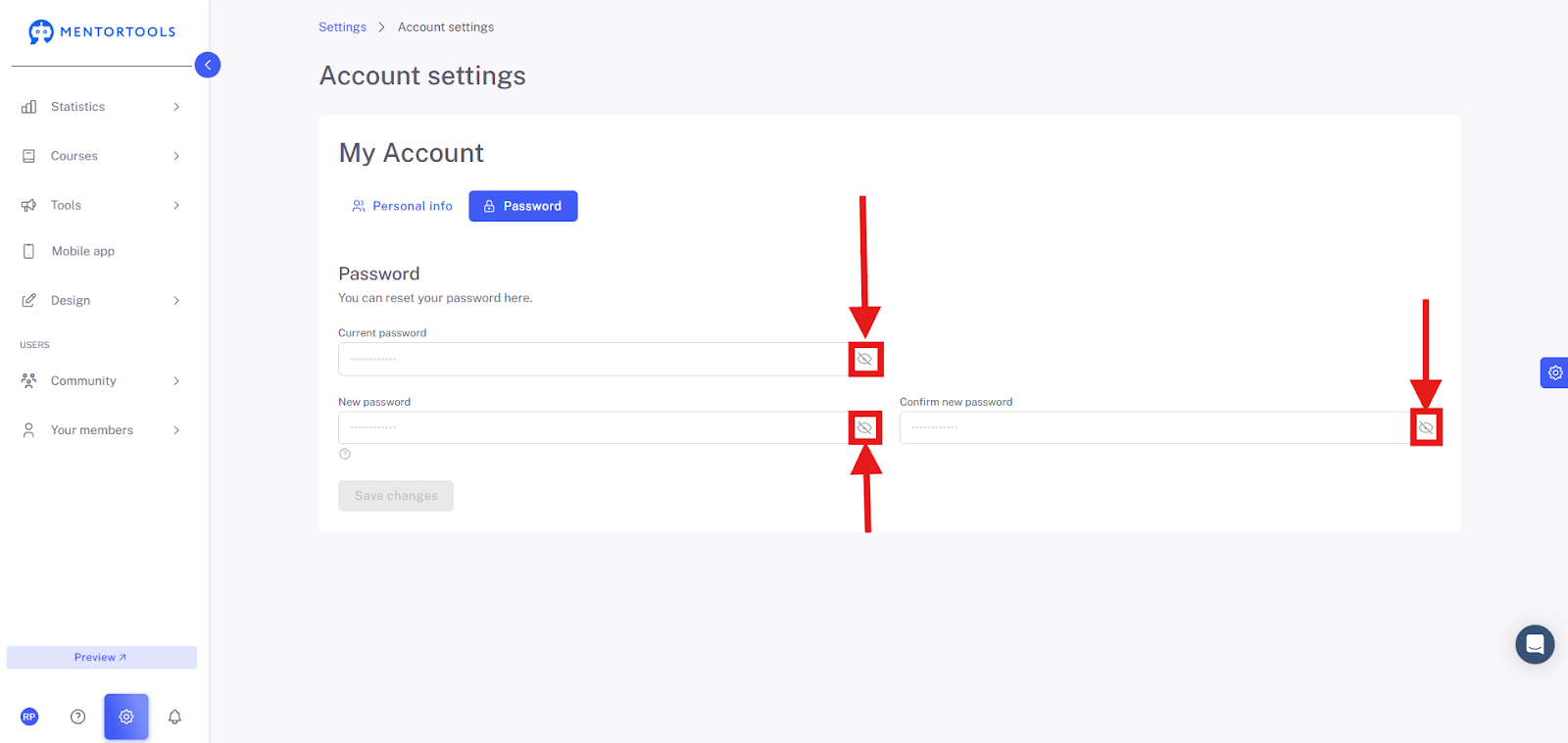Collapse the sidebar with the round arrow button
This screenshot has height=743, width=1568.
click(x=208, y=65)
